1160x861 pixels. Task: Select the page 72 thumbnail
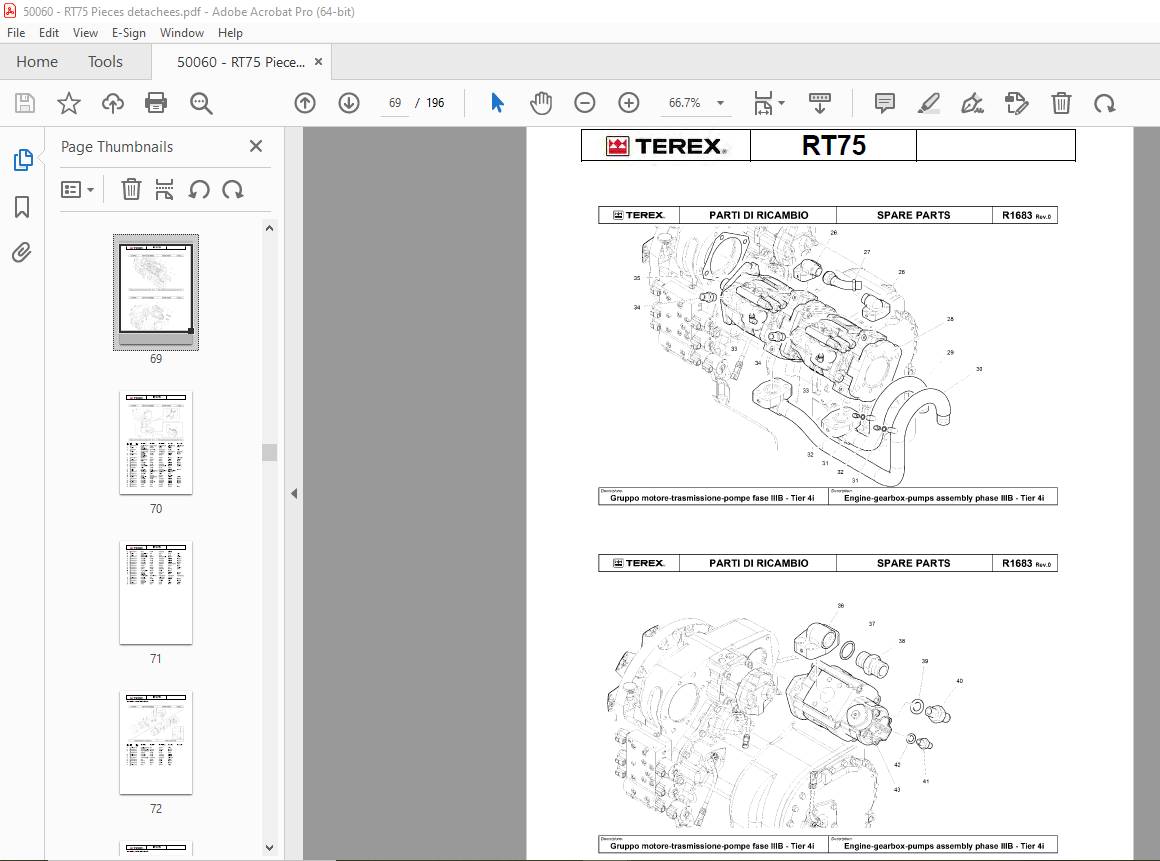(156, 743)
